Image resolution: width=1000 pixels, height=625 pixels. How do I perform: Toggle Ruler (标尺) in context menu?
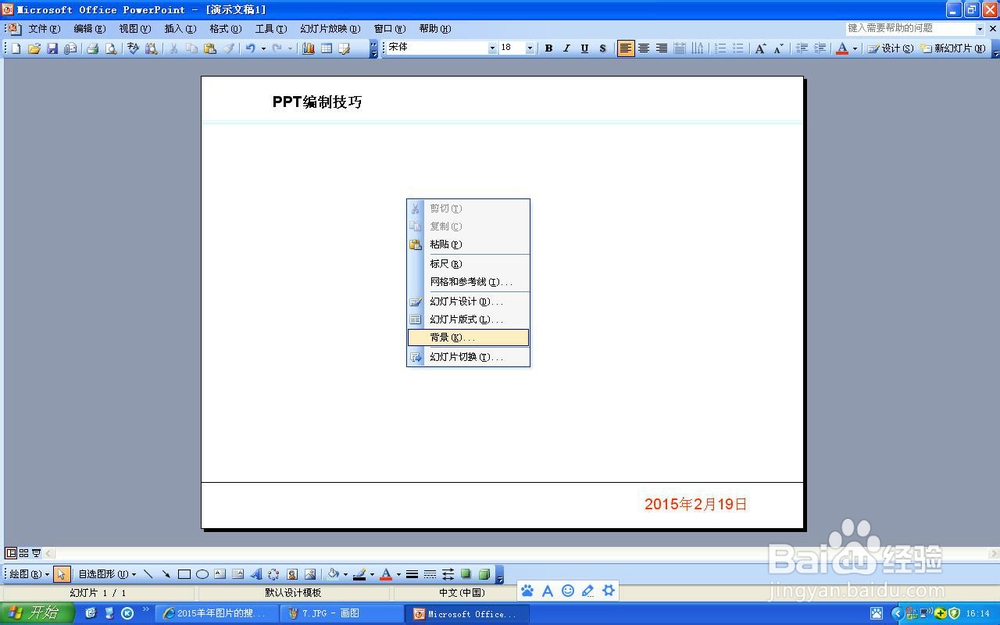coord(468,263)
